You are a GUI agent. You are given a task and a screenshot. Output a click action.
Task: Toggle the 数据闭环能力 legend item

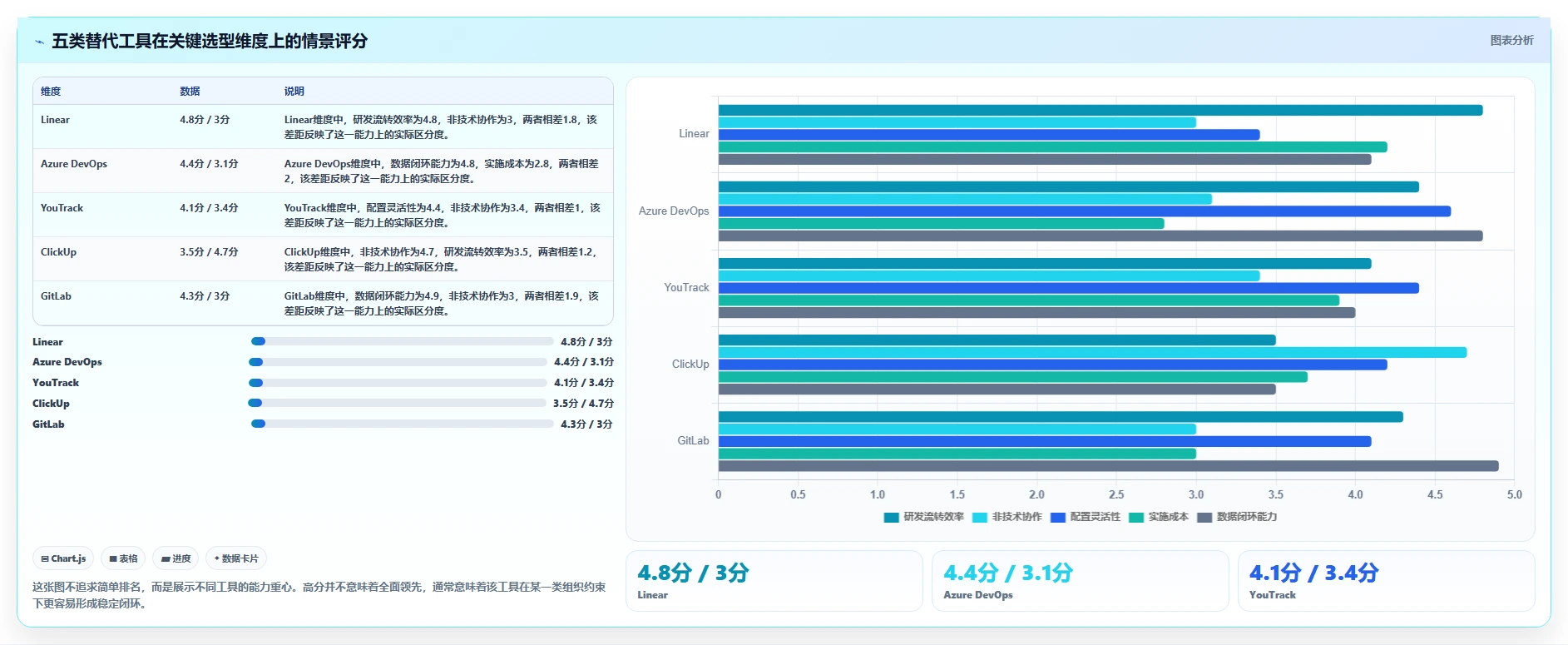(x=1237, y=517)
